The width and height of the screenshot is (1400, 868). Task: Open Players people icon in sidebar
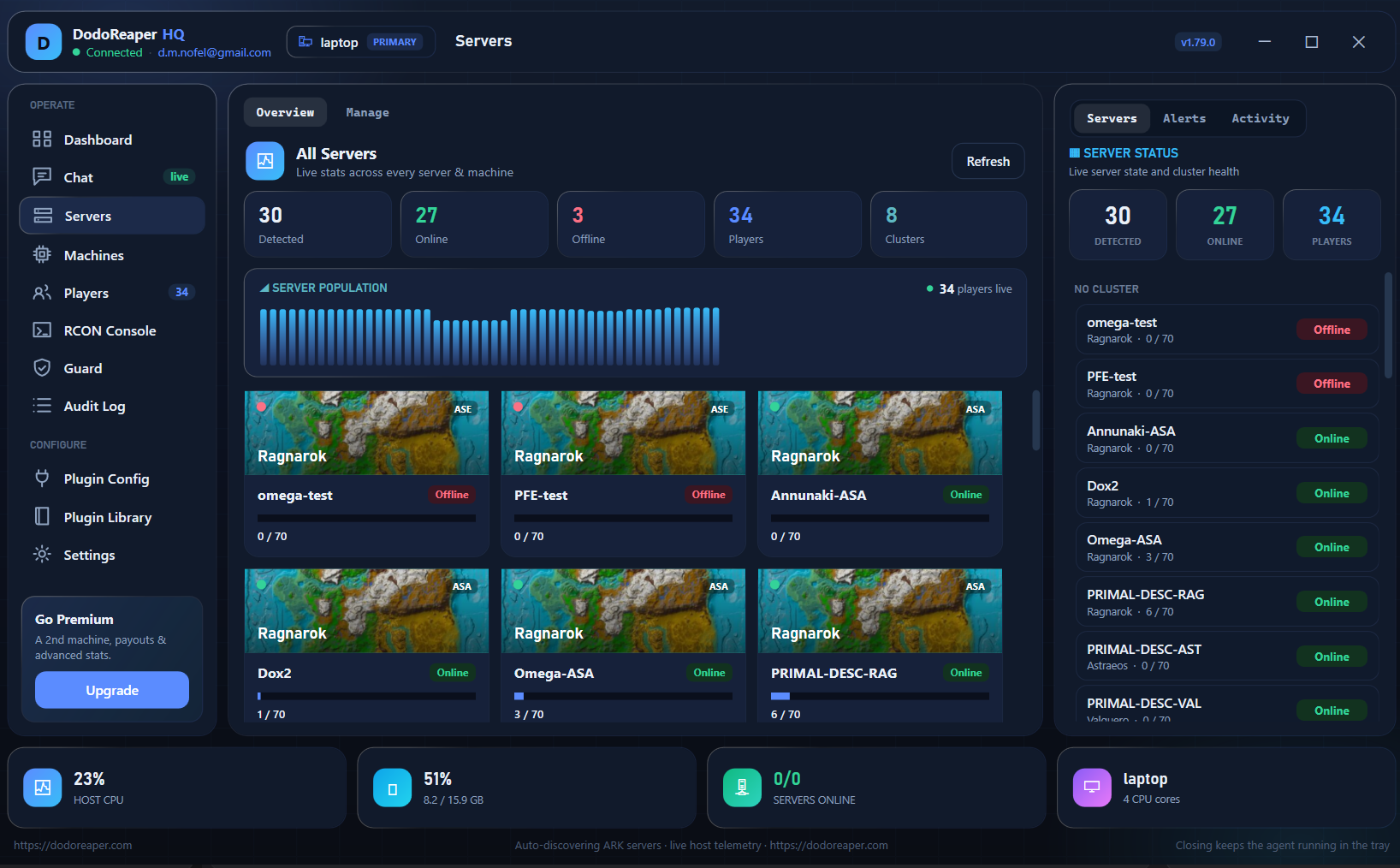click(x=42, y=293)
